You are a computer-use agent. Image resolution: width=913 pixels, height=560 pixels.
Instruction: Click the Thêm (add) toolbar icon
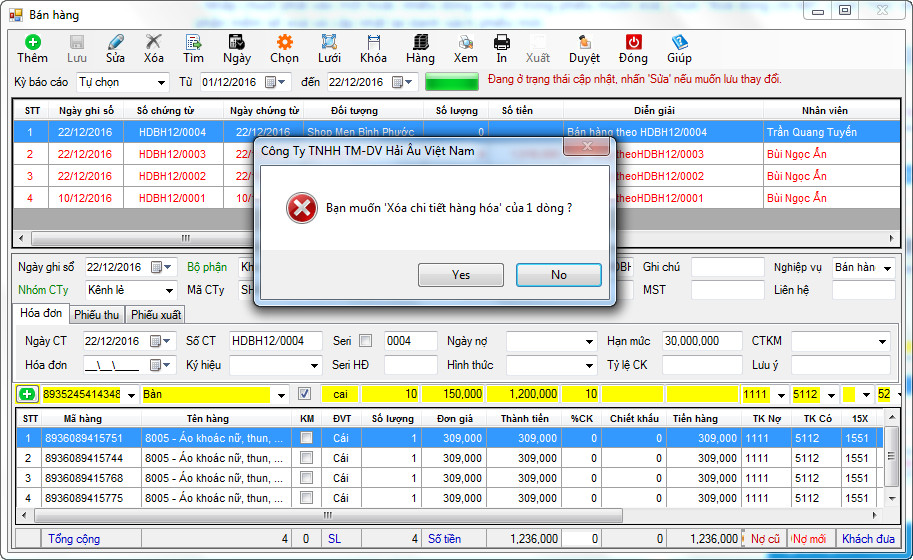[x=32, y=42]
